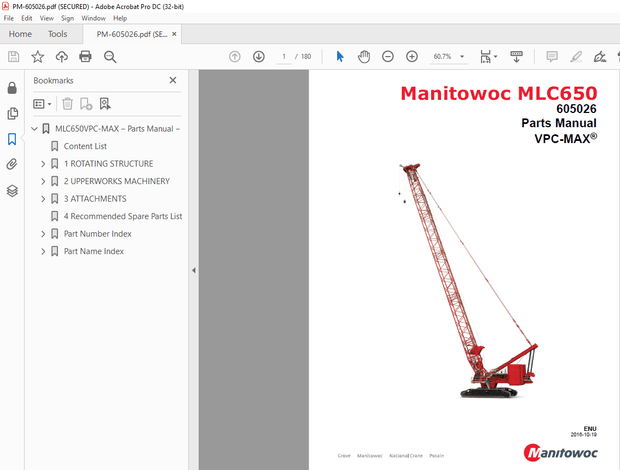Click the cloud upload share icon

pyautogui.click(x=61, y=57)
